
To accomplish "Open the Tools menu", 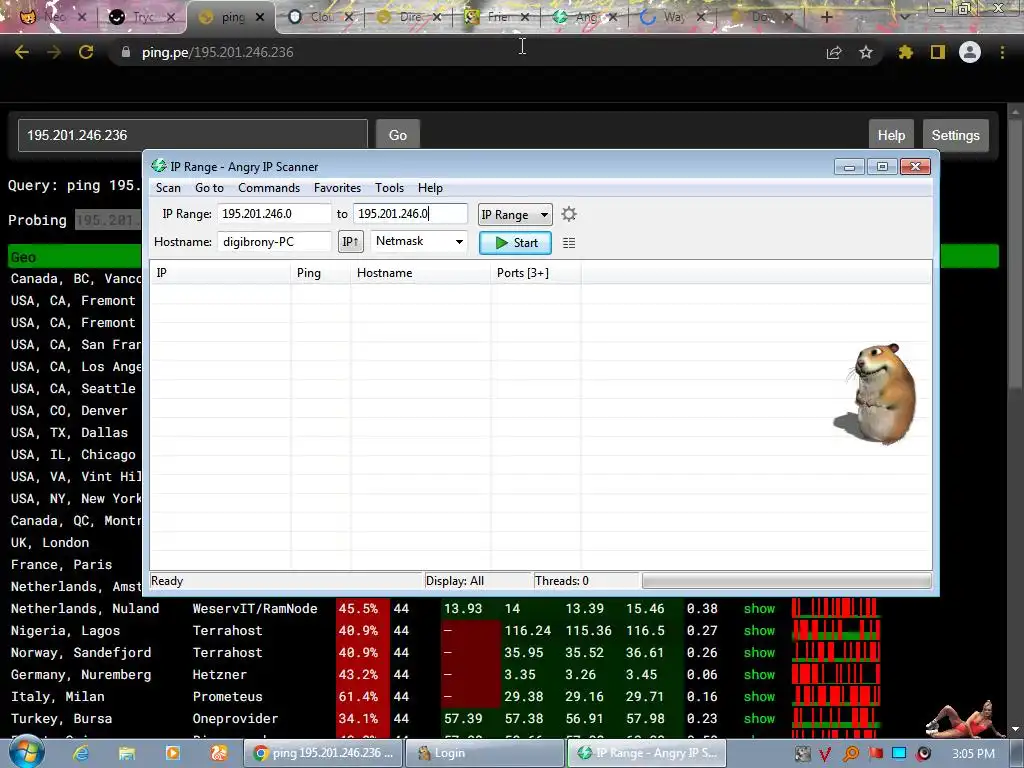I will [389, 188].
